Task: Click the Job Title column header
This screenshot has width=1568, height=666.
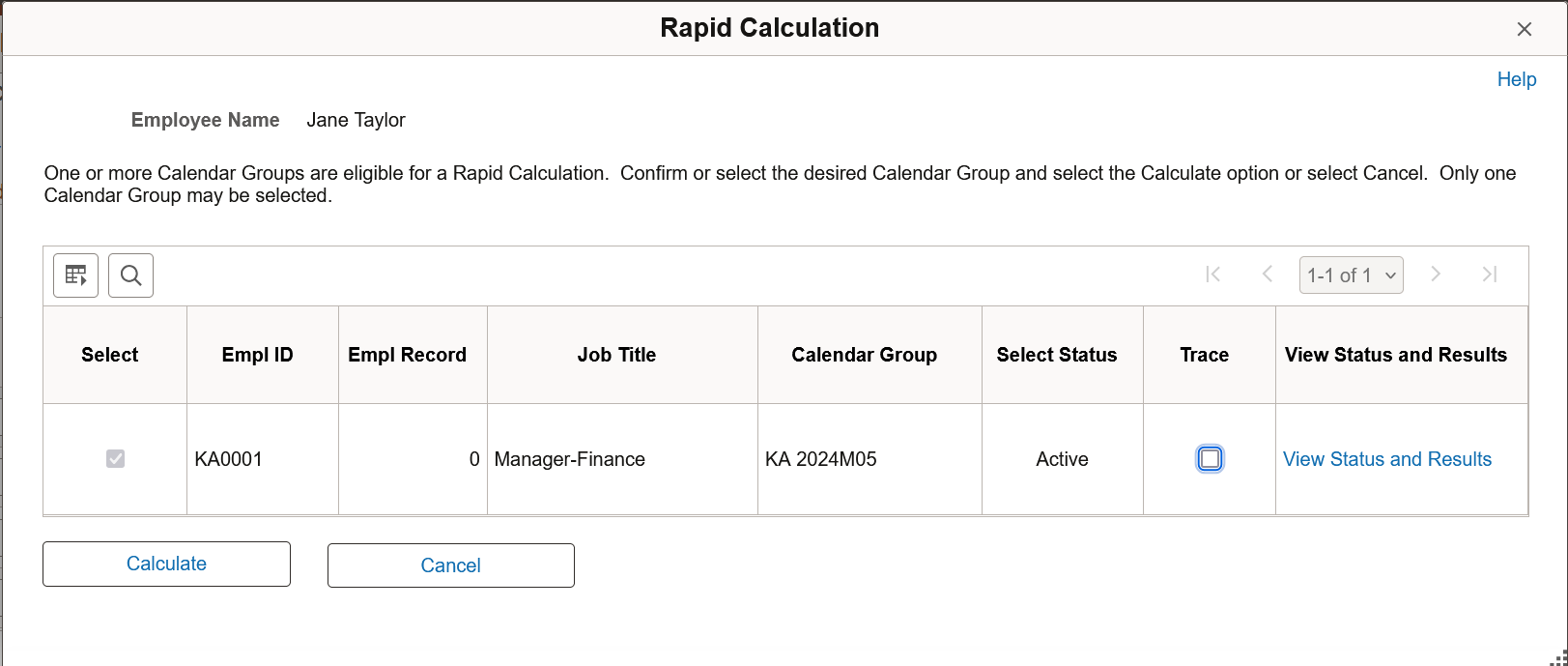Action: (x=616, y=355)
